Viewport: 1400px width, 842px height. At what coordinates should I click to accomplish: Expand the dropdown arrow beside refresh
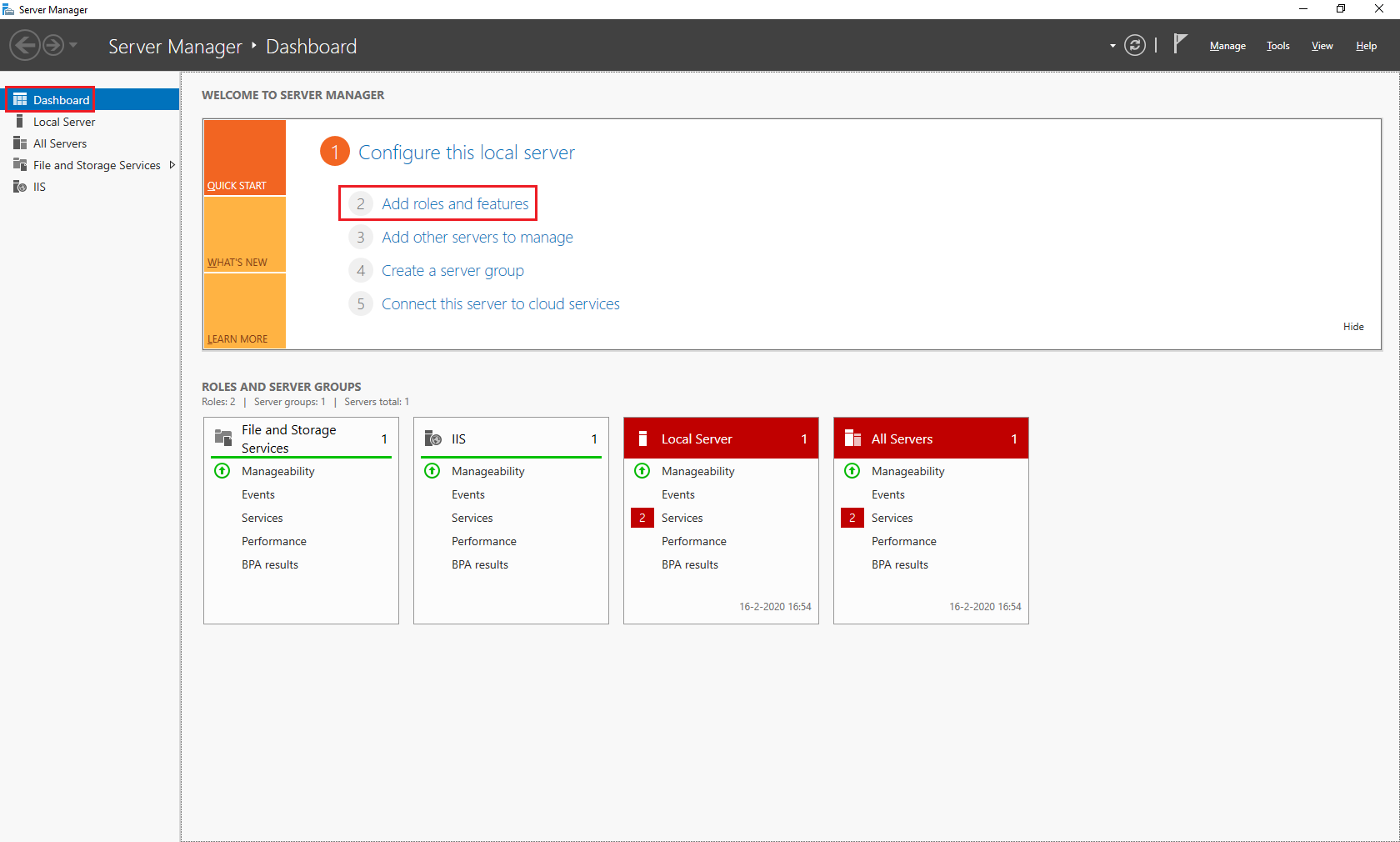(1112, 46)
